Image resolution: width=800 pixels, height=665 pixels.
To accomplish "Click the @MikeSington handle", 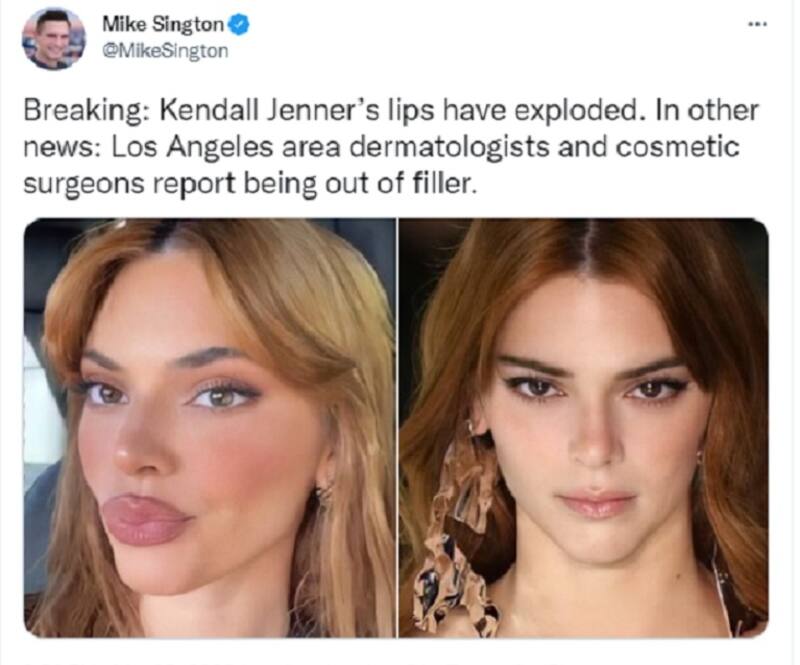I will [164, 50].
